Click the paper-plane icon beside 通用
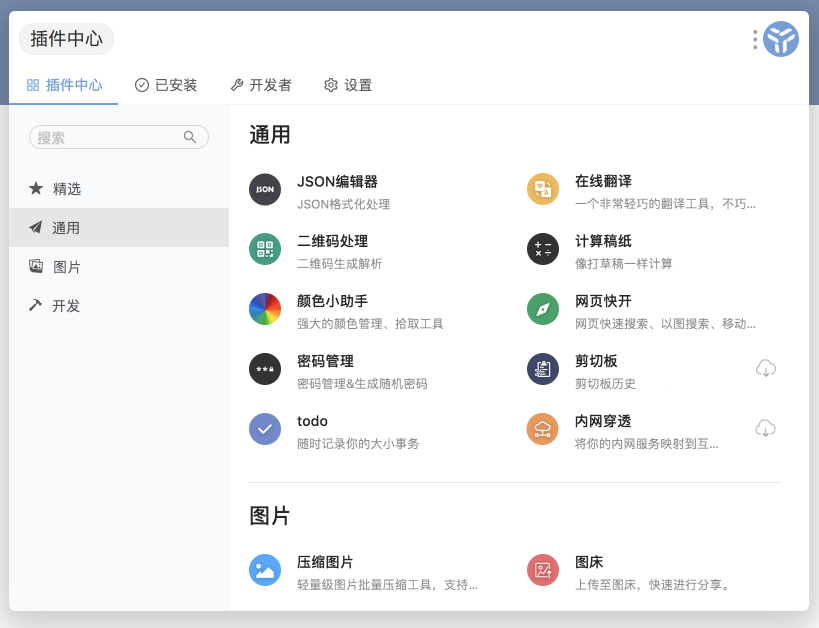Screen dimensions: 819x628 pyautogui.click(x=36, y=227)
